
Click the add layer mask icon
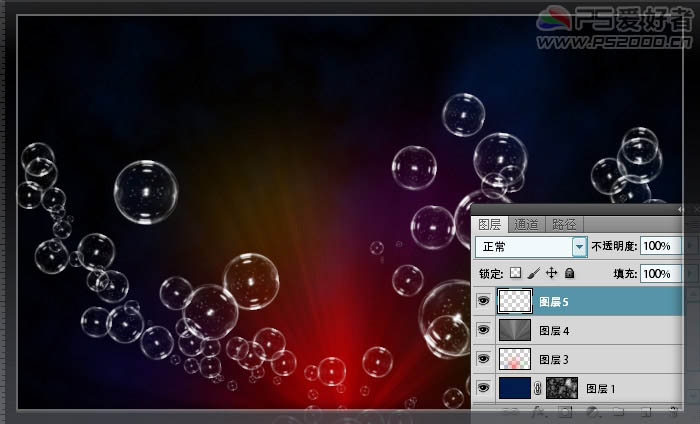click(x=563, y=411)
